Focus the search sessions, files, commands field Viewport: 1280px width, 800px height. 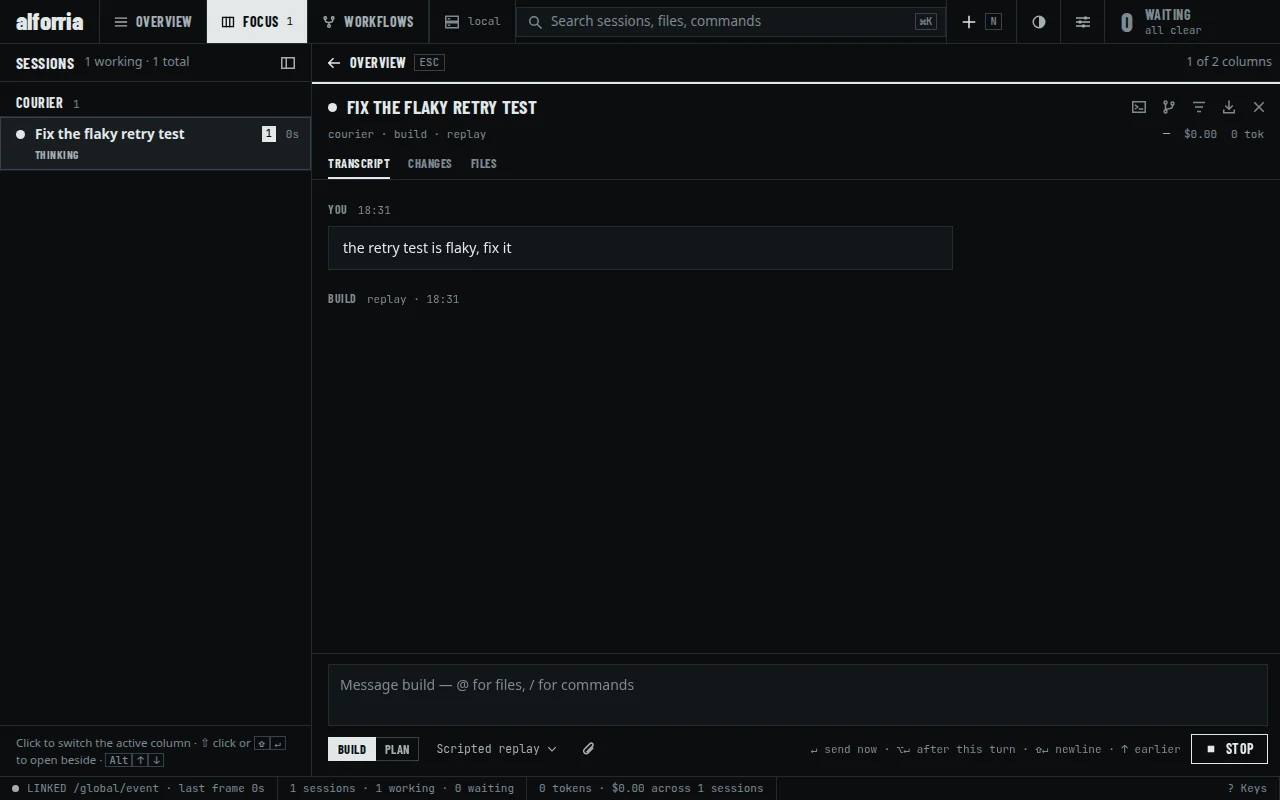731,21
